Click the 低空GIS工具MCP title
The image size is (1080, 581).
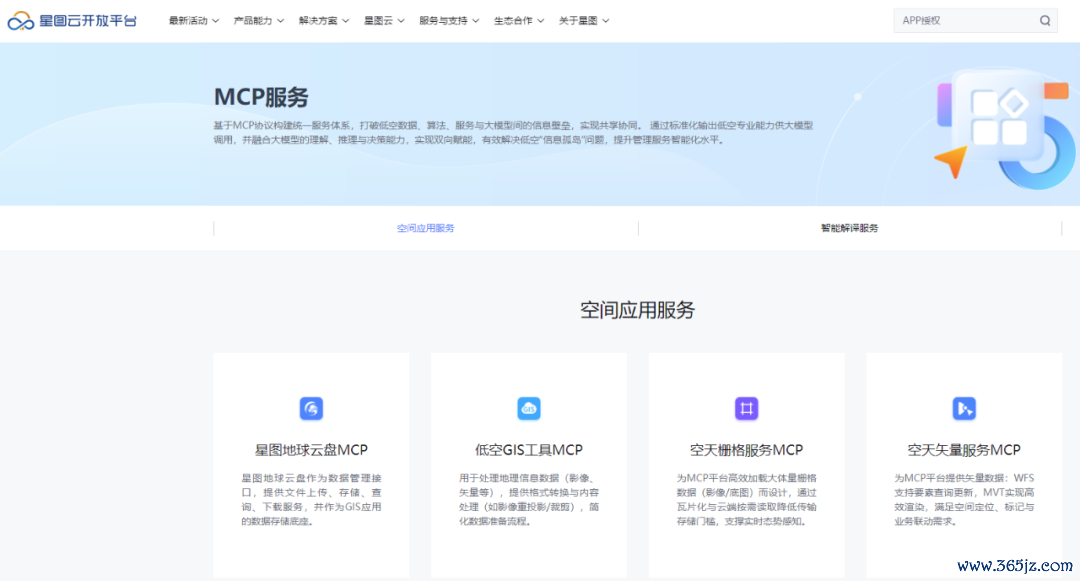[x=529, y=450]
